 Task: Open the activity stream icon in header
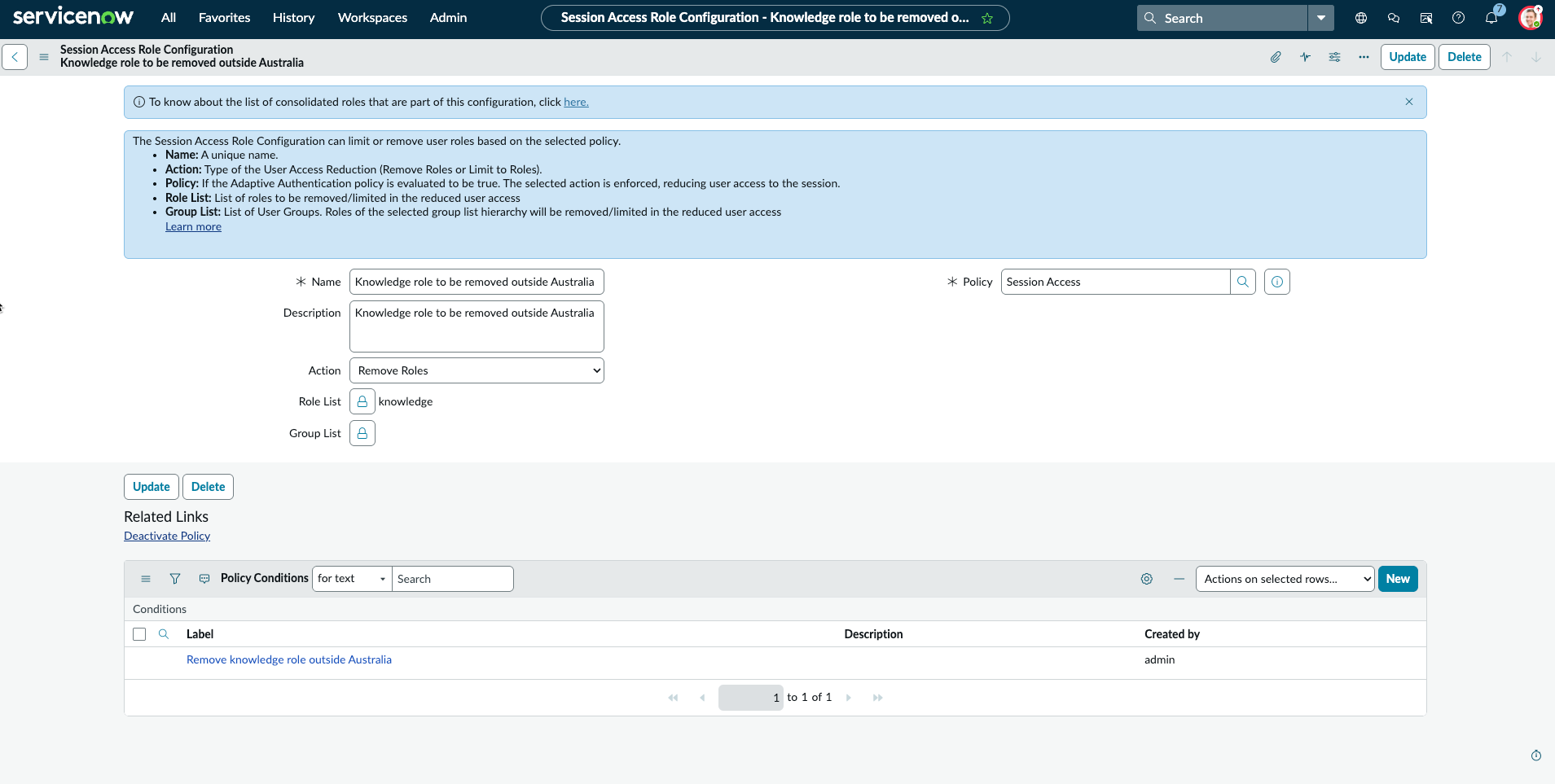(x=1305, y=57)
